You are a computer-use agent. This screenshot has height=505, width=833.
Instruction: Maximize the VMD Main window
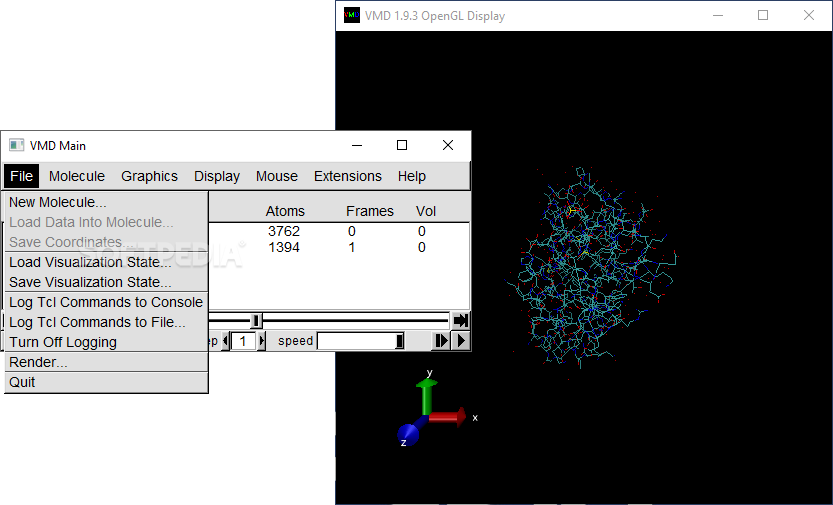pyautogui.click(x=402, y=145)
